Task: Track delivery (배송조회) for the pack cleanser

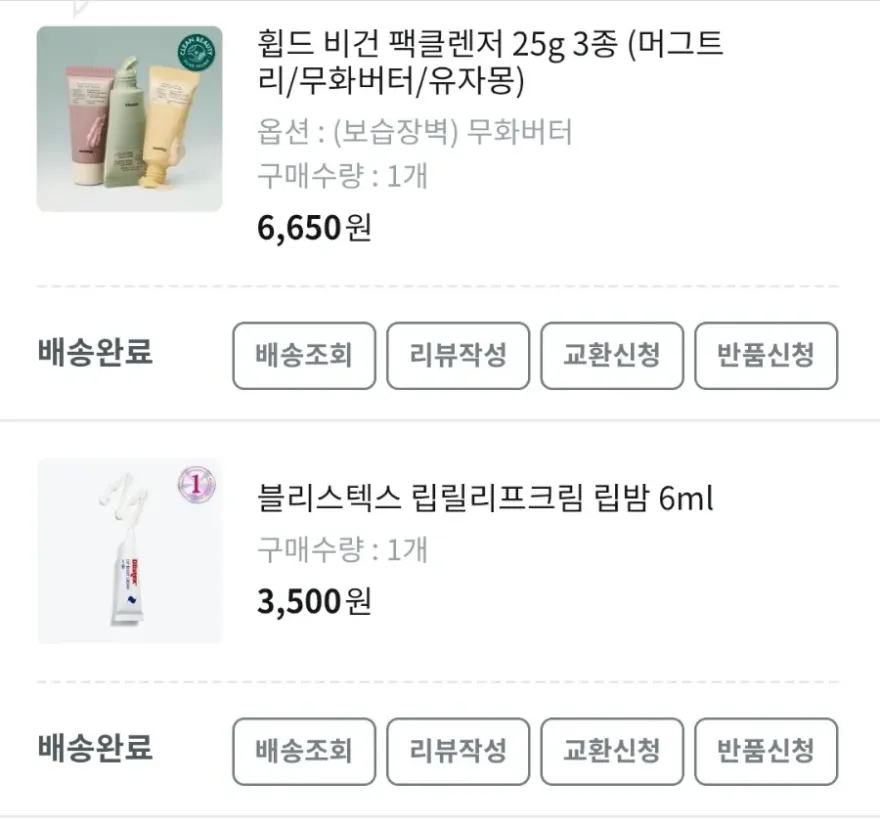Action: [x=304, y=356]
